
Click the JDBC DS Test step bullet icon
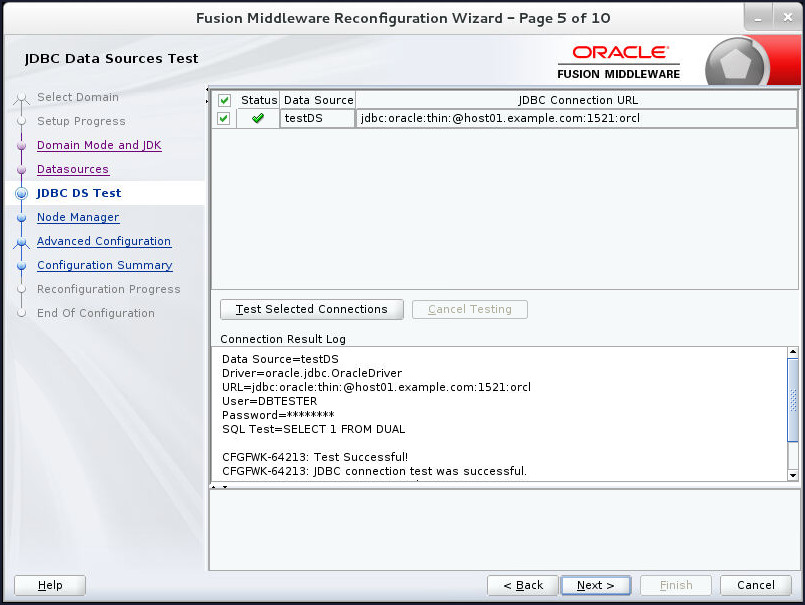click(x=22, y=194)
